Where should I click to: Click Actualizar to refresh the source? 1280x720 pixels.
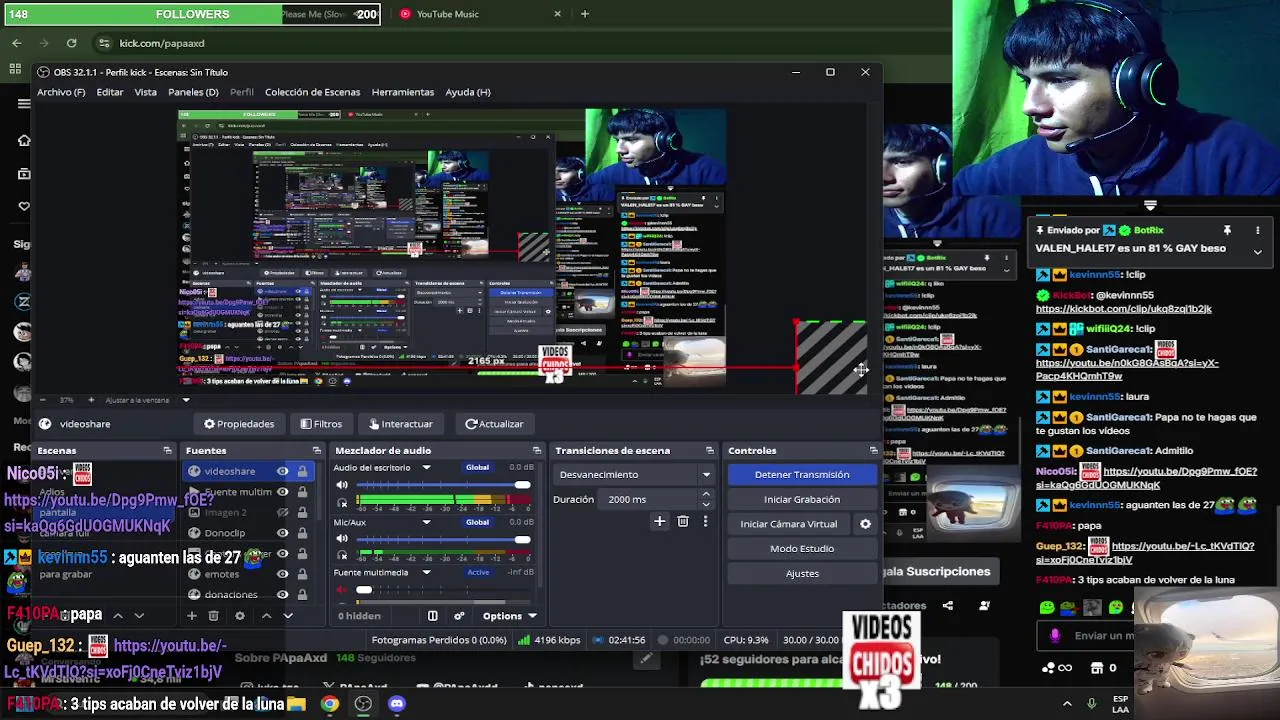click(x=494, y=424)
